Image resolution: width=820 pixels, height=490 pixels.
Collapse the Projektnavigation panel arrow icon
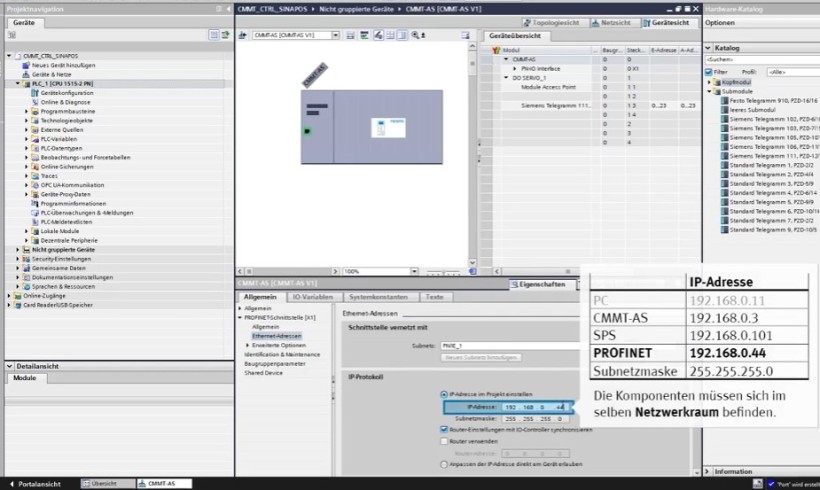click(229, 9)
